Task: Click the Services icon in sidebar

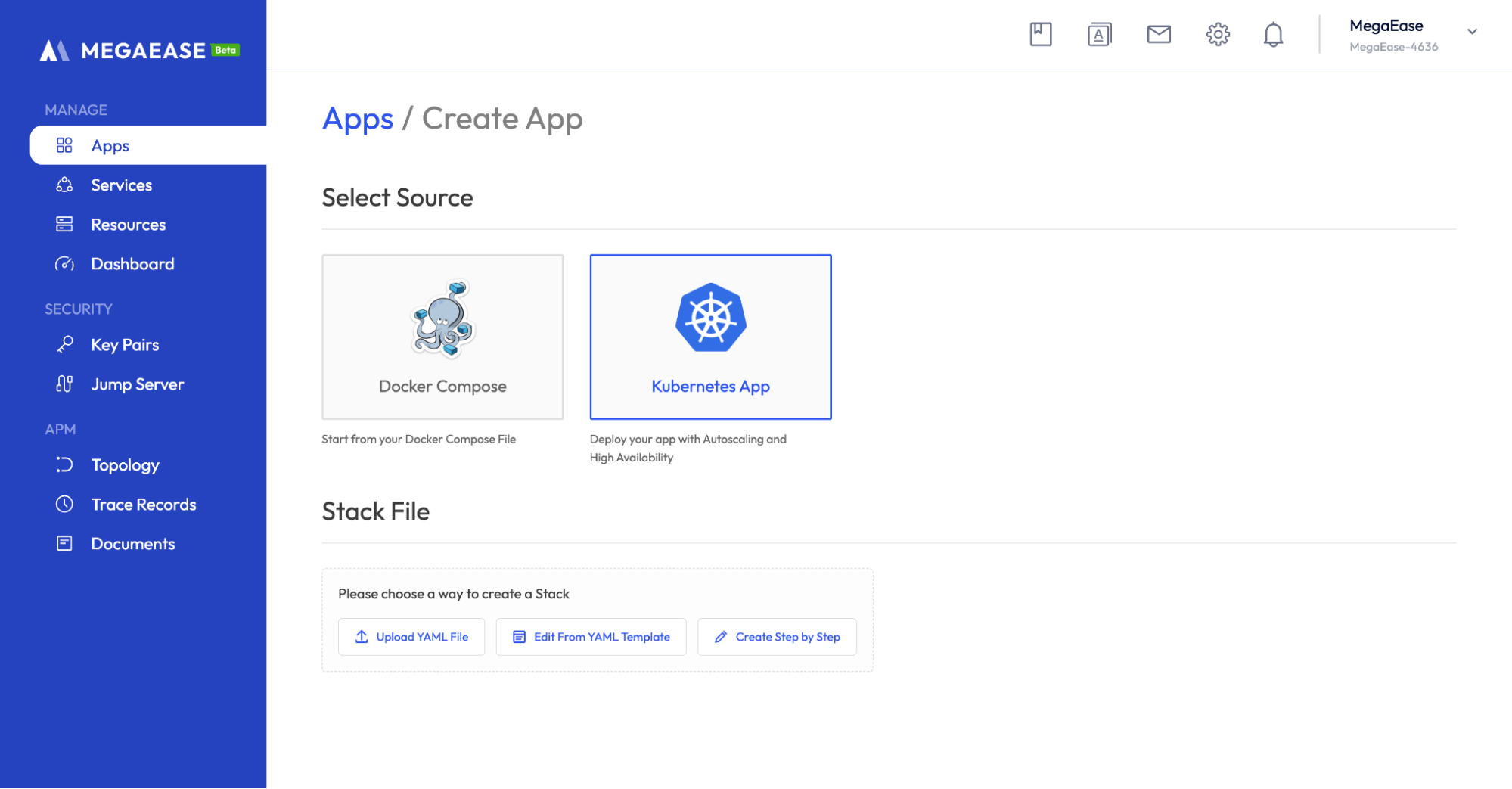Action: 64,185
